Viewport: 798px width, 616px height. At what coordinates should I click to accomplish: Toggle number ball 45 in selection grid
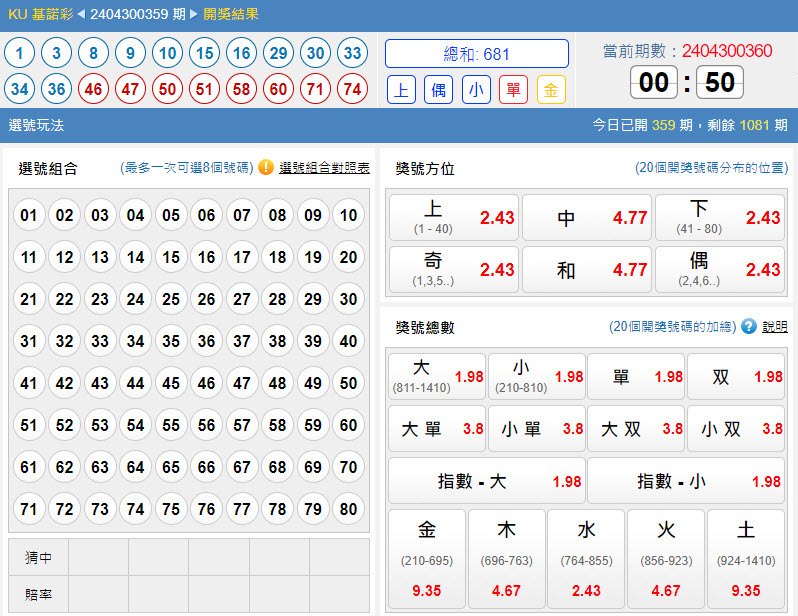[x=171, y=383]
